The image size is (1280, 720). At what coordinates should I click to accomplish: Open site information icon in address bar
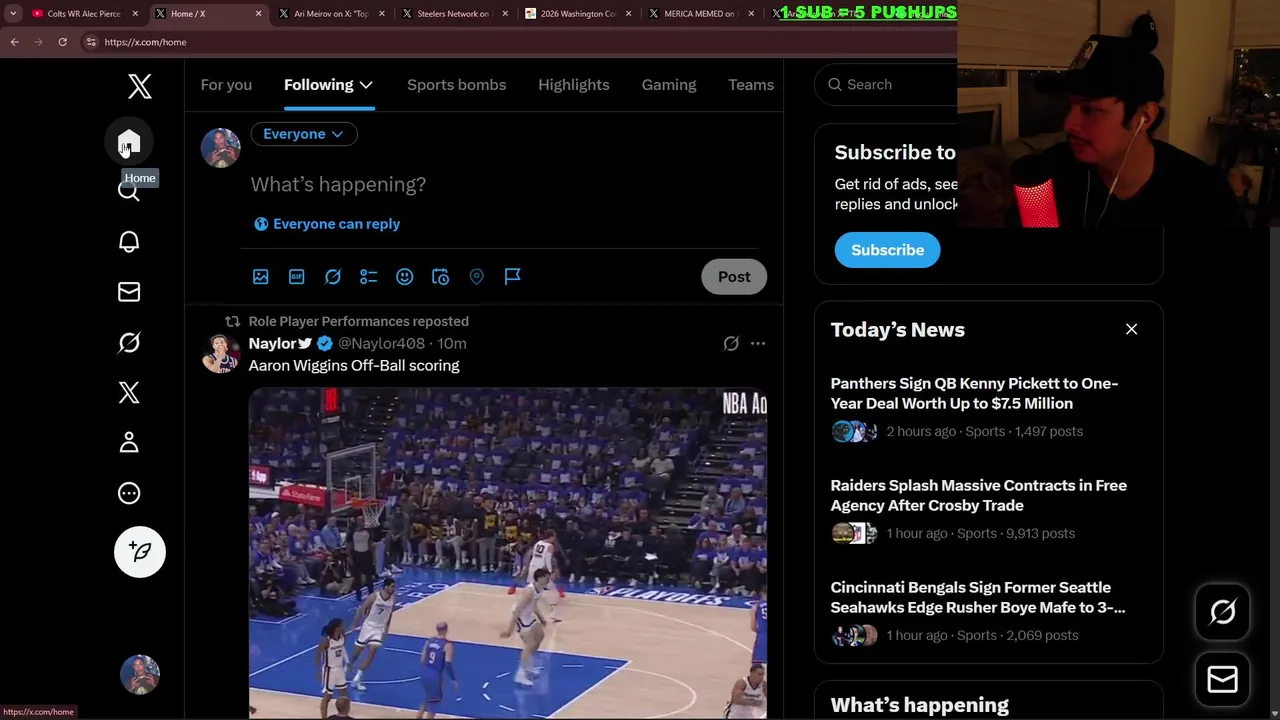tap(91, 42)
